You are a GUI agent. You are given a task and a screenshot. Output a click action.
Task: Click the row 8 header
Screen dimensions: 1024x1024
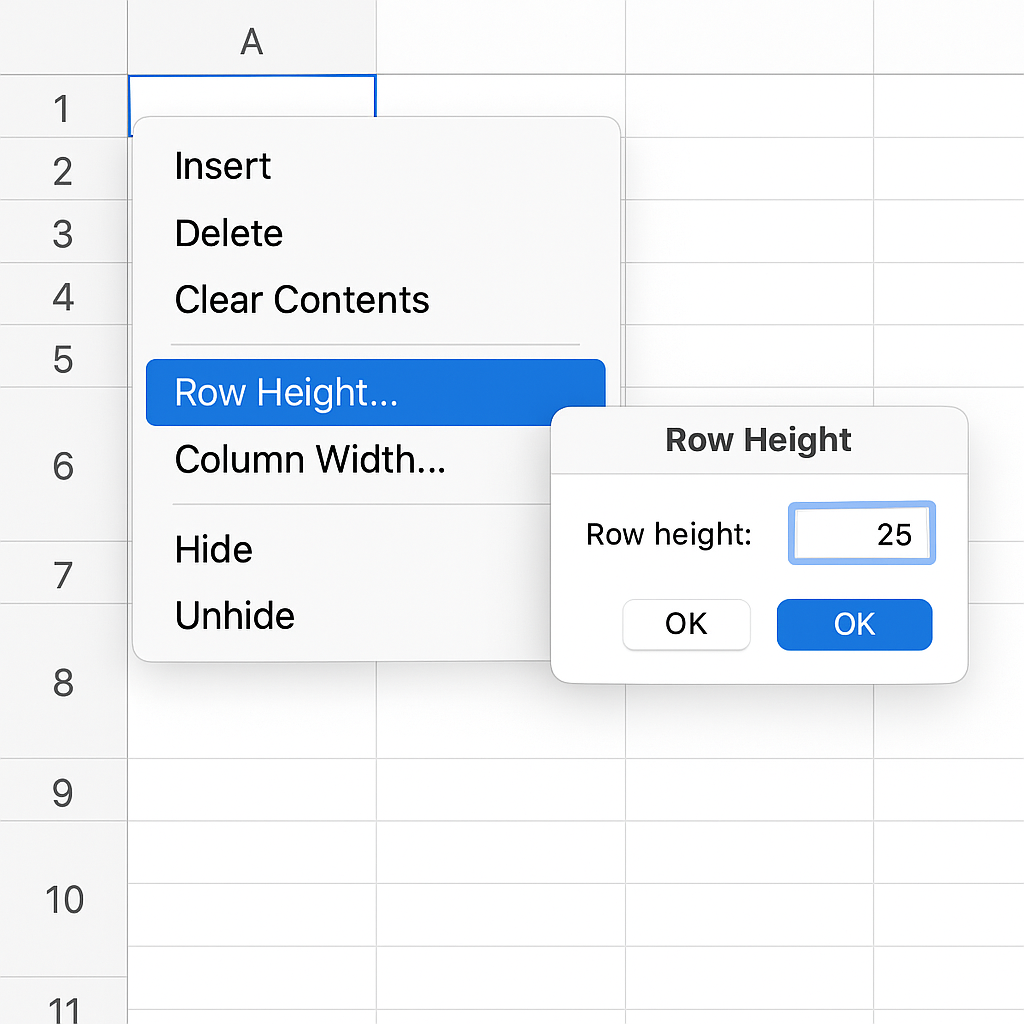(x=63, y=683)
